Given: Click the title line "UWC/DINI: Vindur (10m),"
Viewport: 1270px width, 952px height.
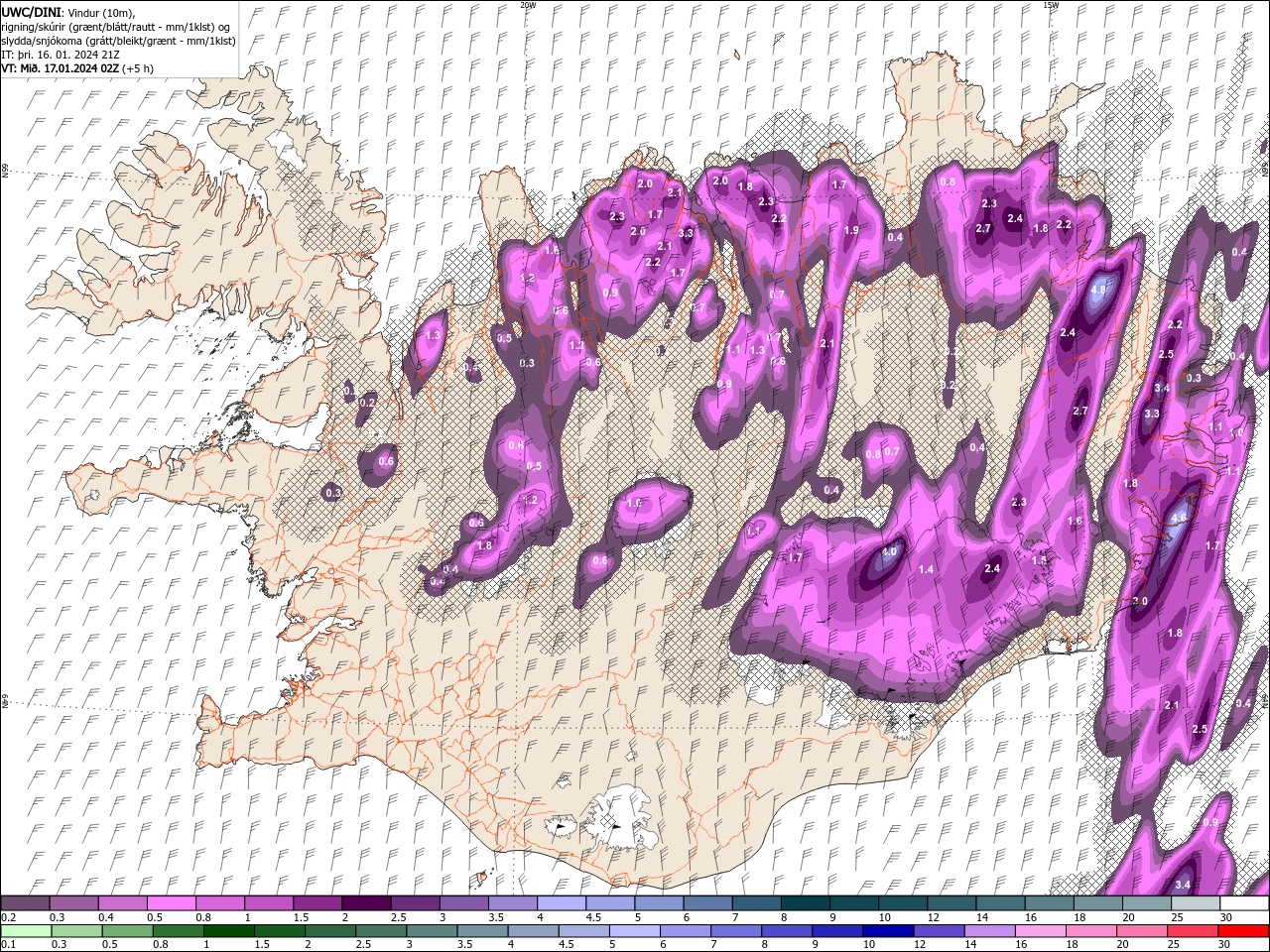Looking at the screenshot, I should [x=67, y=12].
